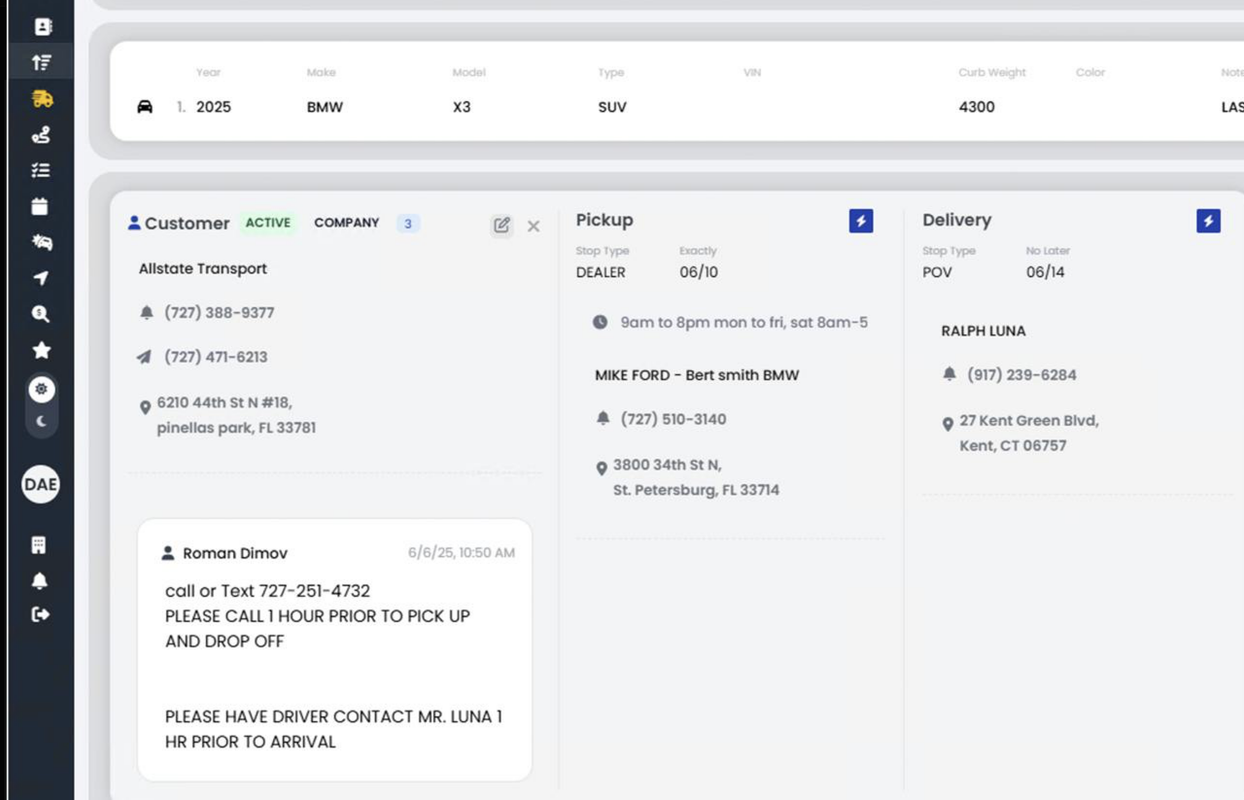
Task: Open the dollar search icon in sidebar
Action: pyautogui.click(x=40, y=314)
